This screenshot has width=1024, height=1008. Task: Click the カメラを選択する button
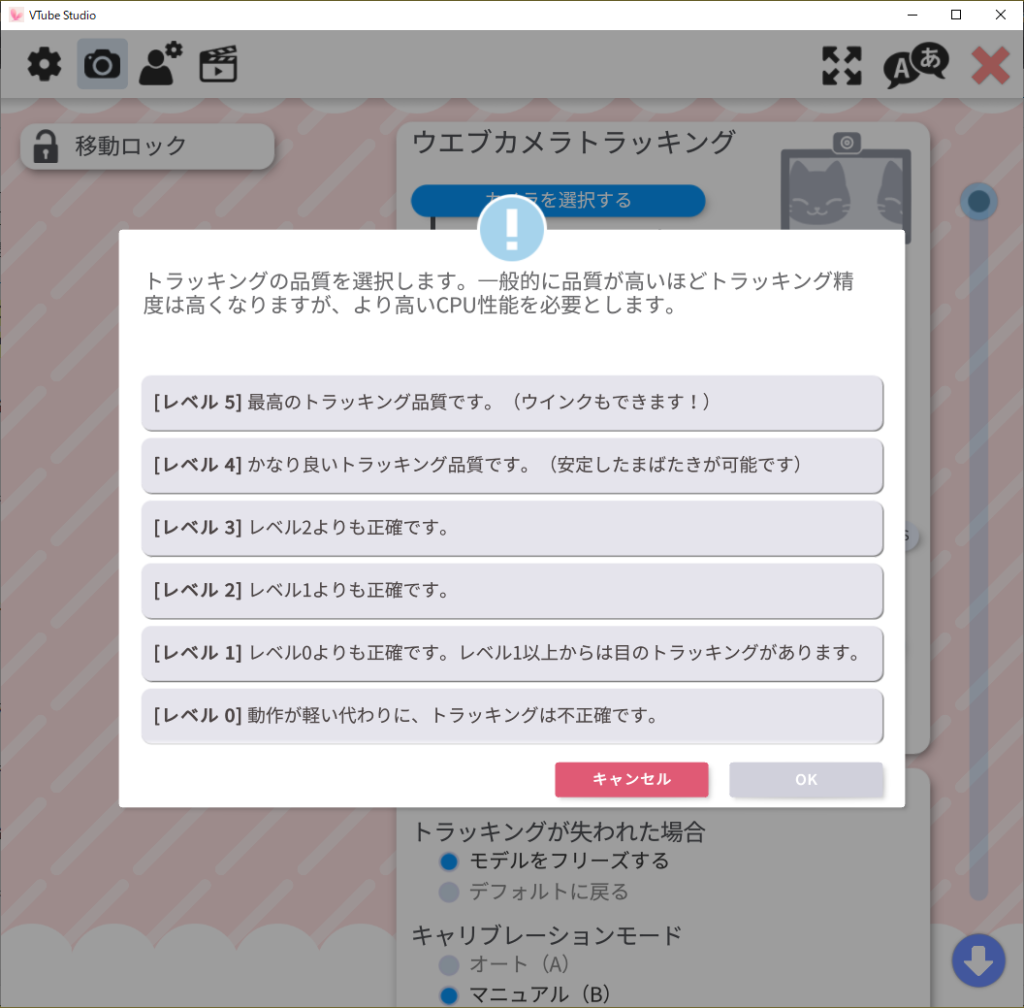558,200
